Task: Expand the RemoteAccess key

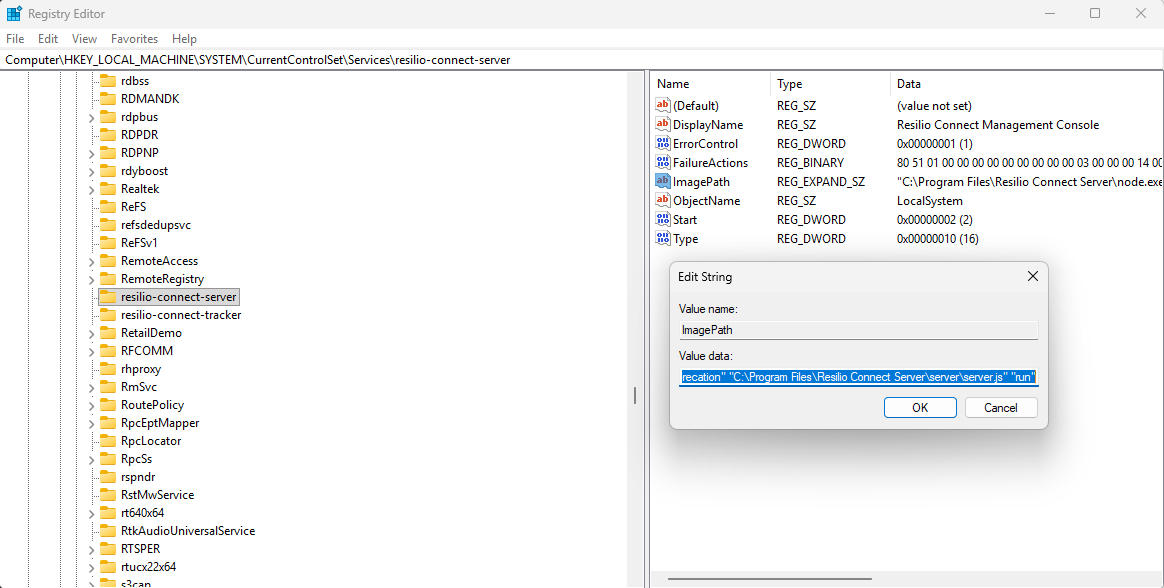Action: coord(91,261)
